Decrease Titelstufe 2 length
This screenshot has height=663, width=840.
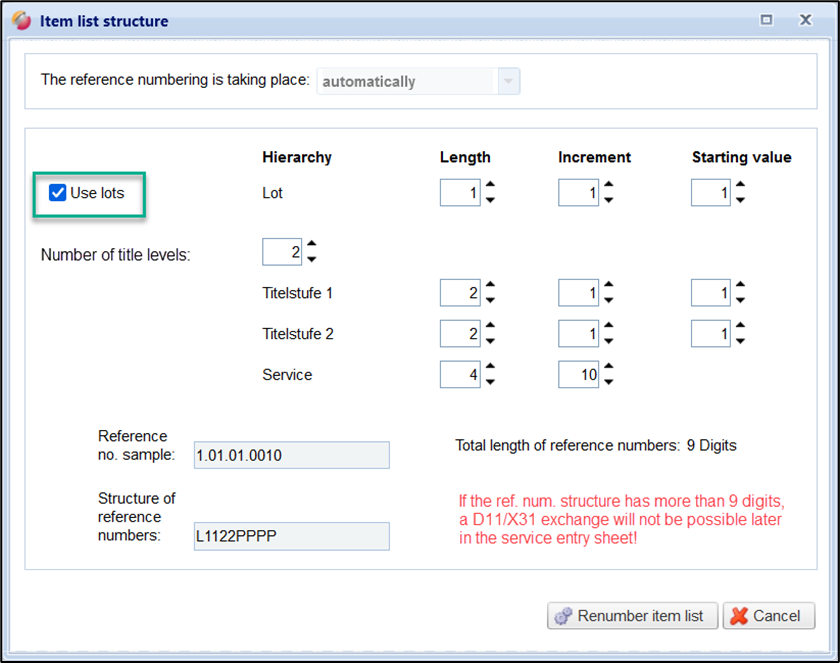pos(490,341)
